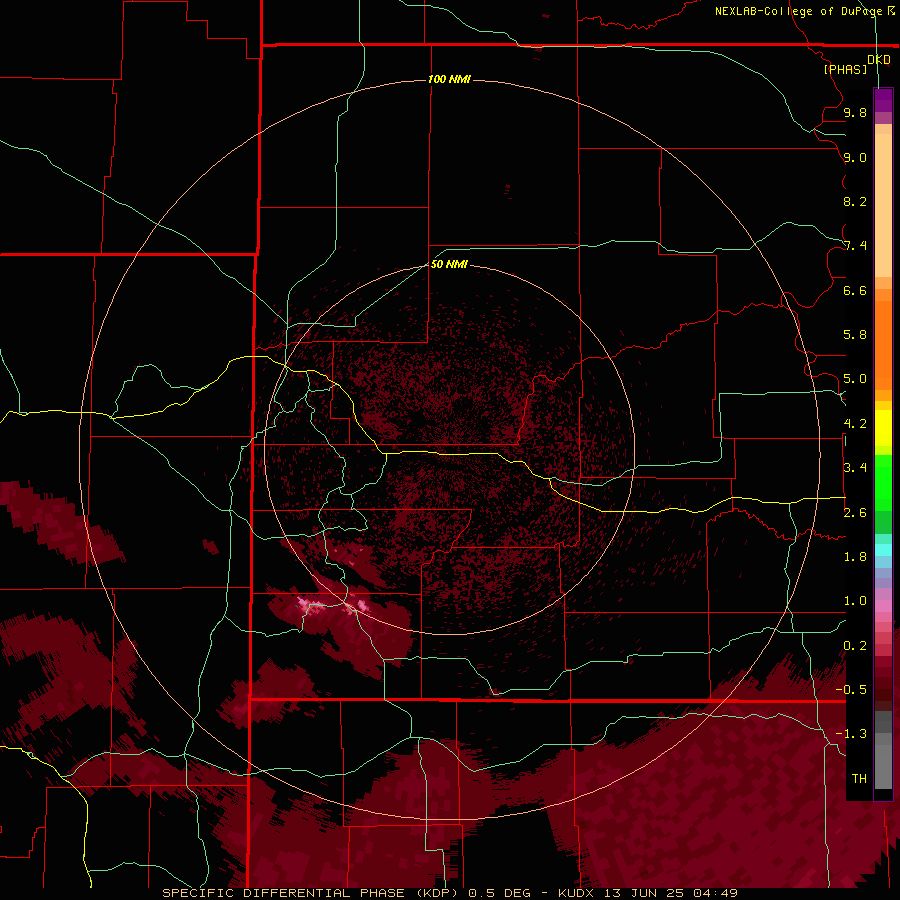The height and width of the screenshot is (900, 900).
Task: Click the TH threshold label on the legend
Action: coord(859,779)
